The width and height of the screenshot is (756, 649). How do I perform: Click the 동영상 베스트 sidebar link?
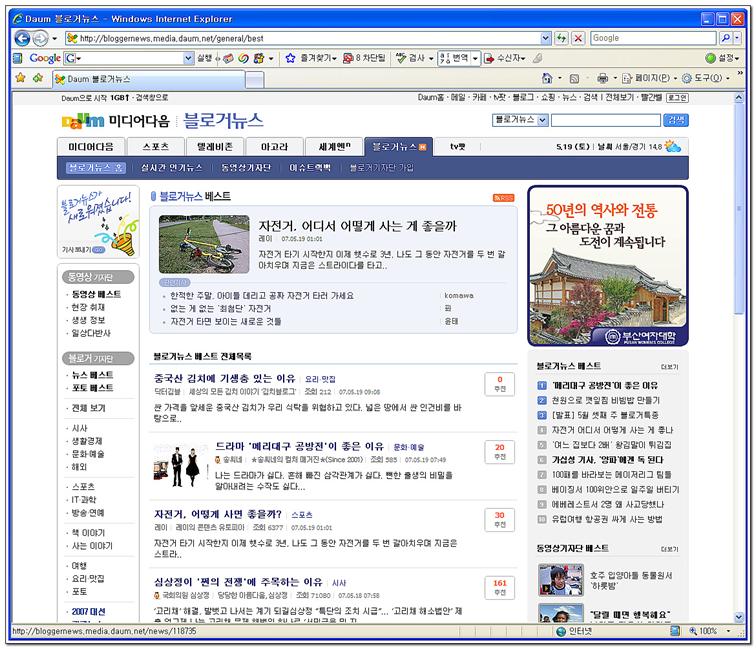coord(96,294)
